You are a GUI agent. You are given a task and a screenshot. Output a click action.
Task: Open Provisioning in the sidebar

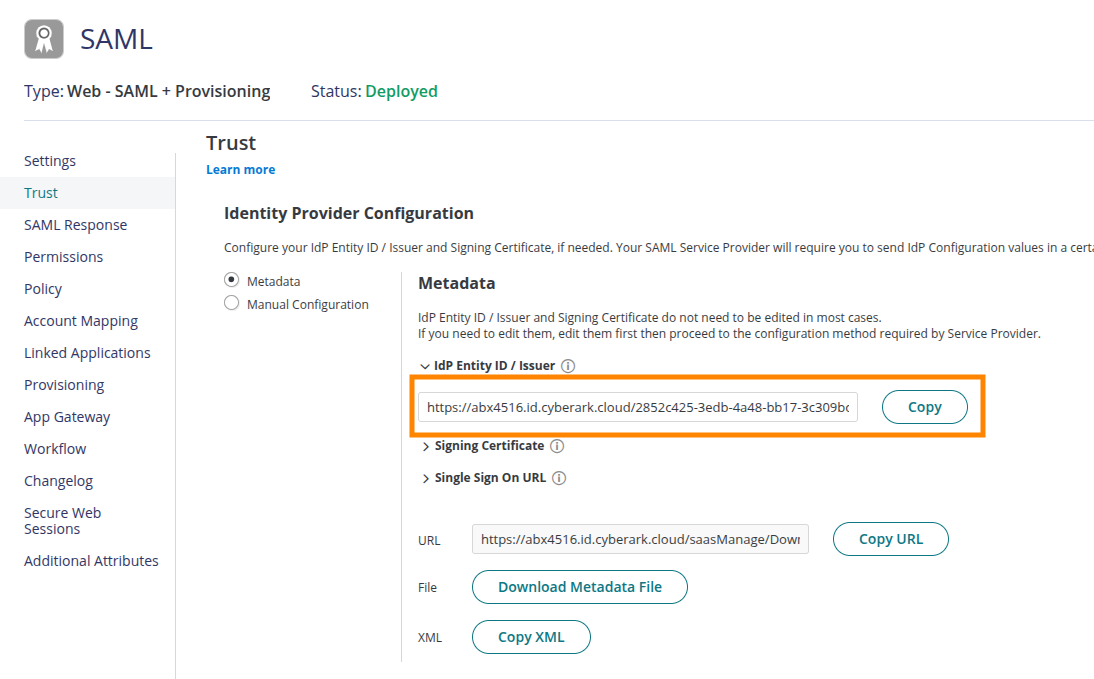[64, 385]
